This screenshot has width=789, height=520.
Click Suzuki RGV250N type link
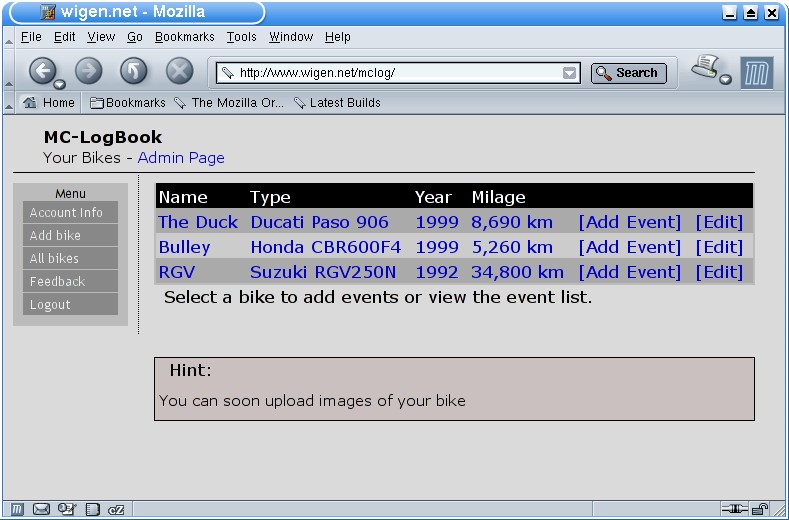pos(323,272)
